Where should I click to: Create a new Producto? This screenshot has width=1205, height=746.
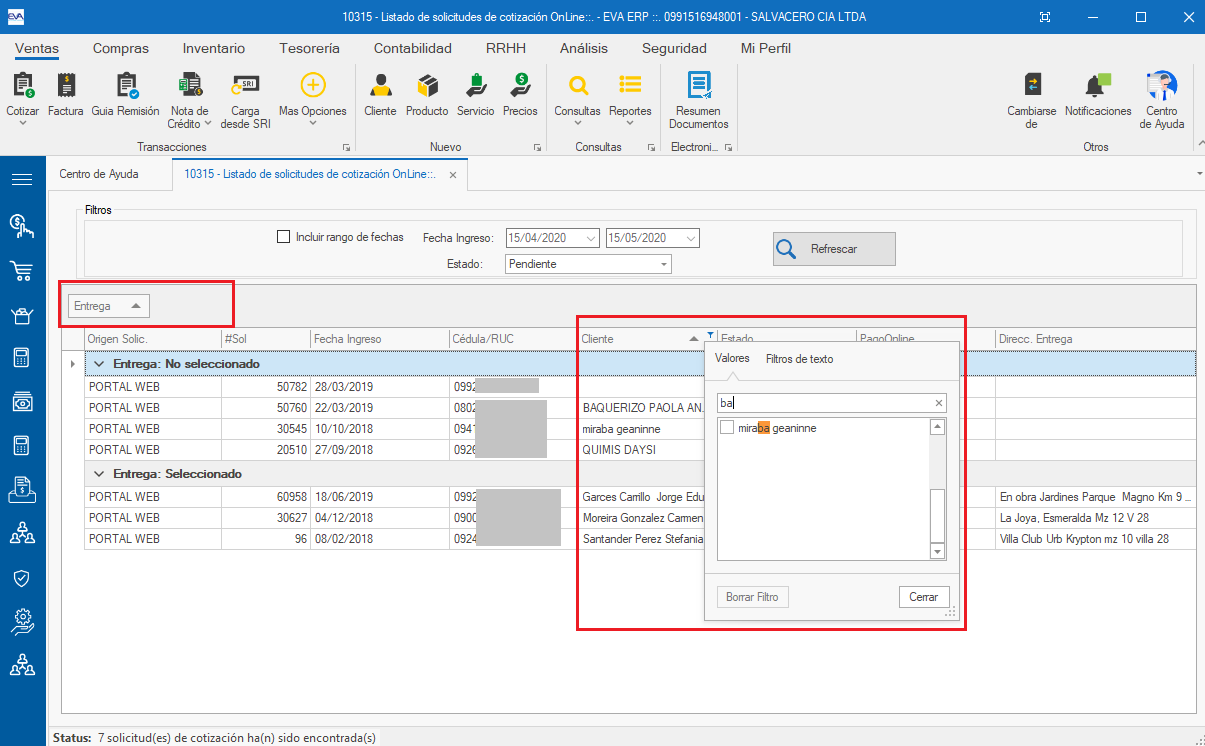point(427,95)
